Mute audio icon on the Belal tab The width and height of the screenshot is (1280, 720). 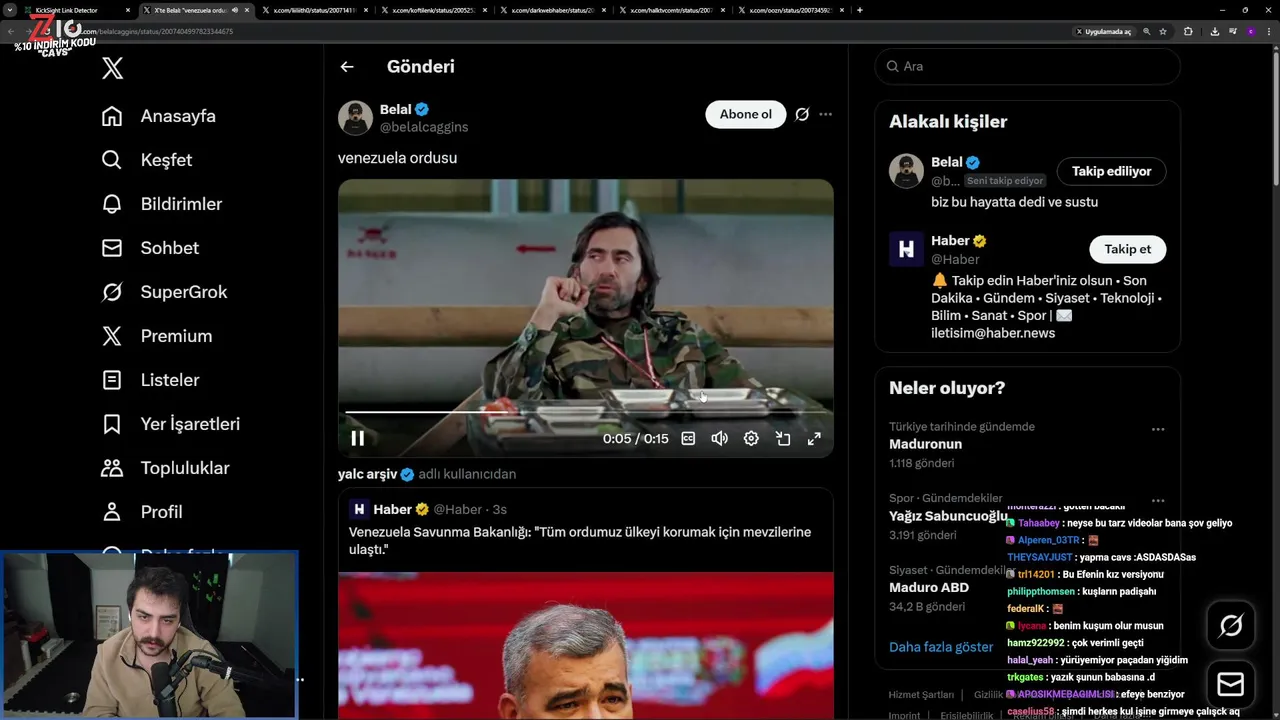click(236, 10)
